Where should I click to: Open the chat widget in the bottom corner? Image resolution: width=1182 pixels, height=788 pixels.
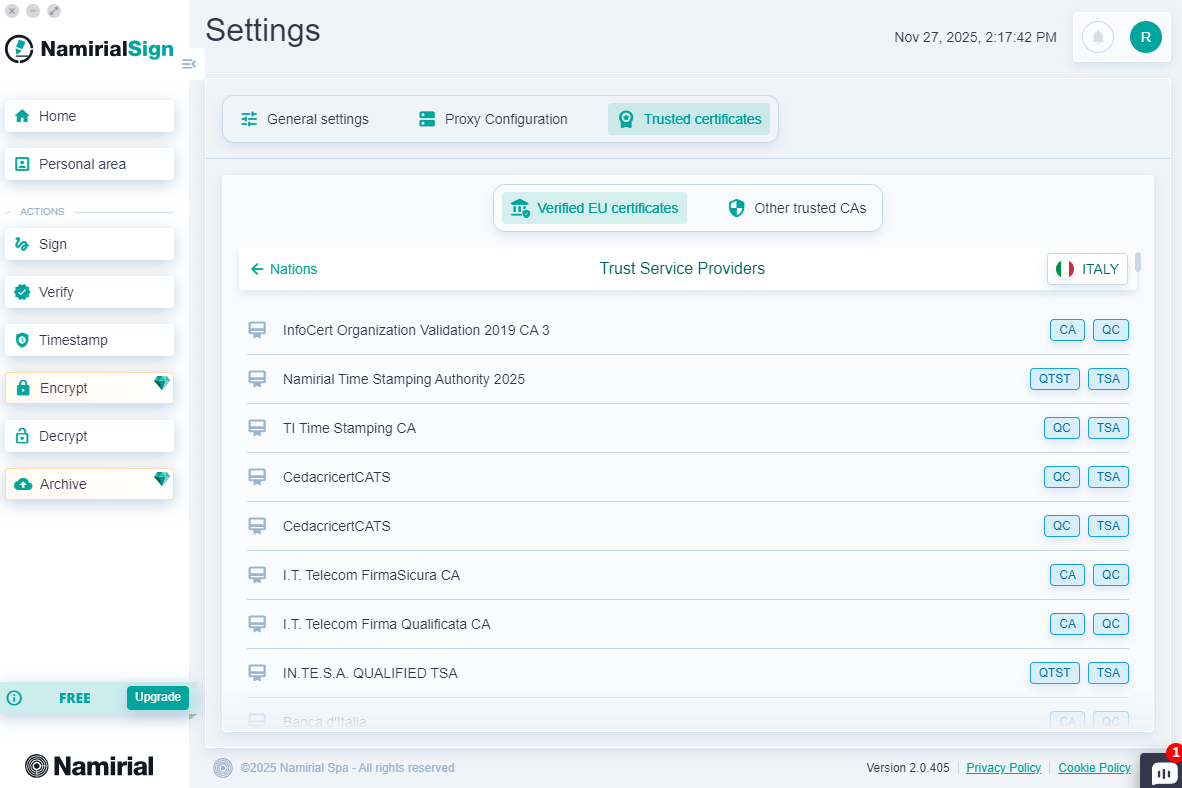coord(1161,770)
